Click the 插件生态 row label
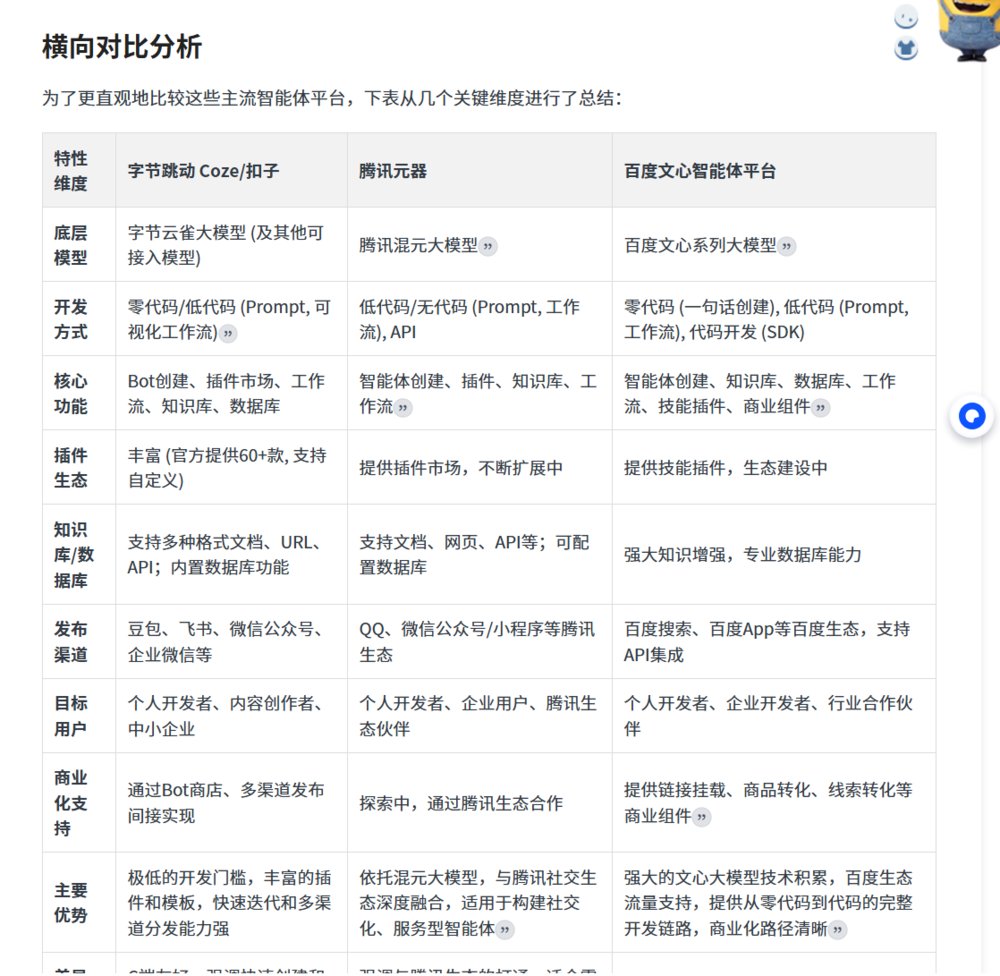The image size is (1000, 976). pos(71,467)
